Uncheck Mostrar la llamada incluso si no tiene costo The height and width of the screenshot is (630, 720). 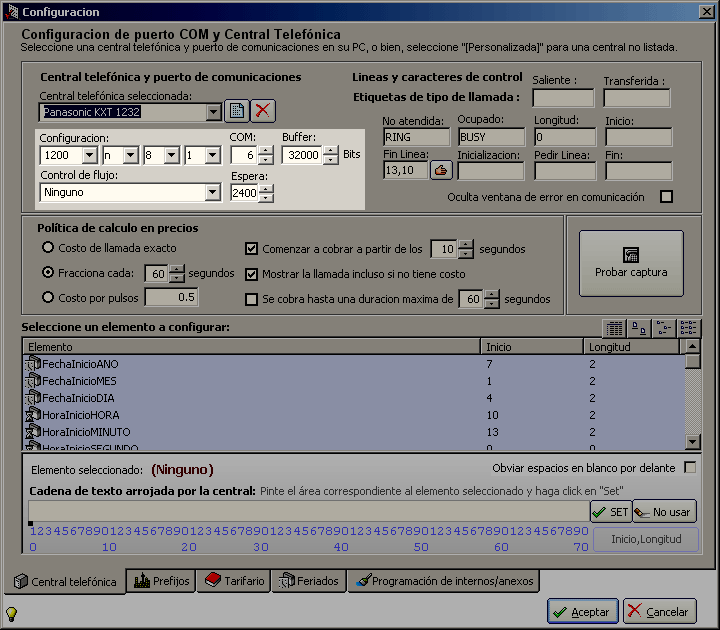click(251, 274)
